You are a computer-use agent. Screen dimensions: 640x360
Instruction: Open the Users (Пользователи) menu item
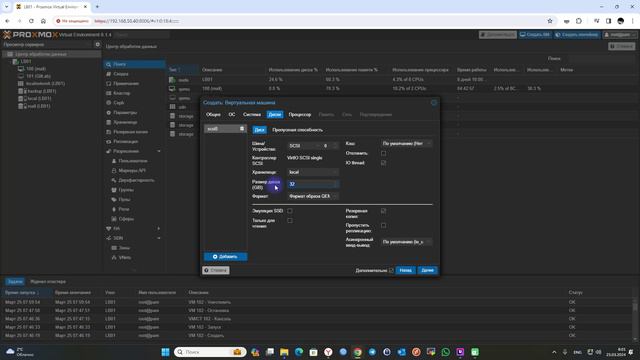(x=134, y=161)
